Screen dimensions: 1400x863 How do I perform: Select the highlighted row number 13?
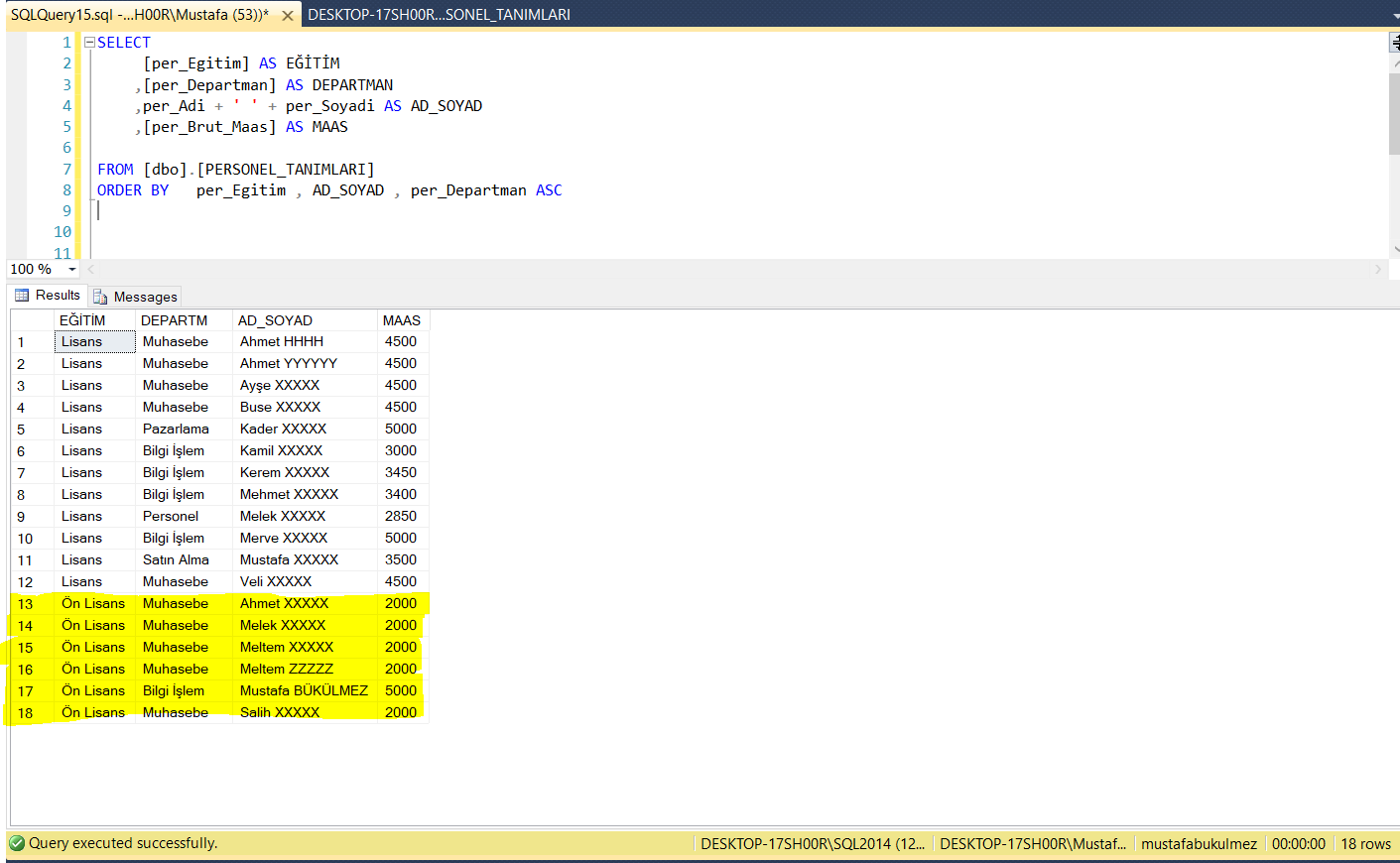(25, 603)
